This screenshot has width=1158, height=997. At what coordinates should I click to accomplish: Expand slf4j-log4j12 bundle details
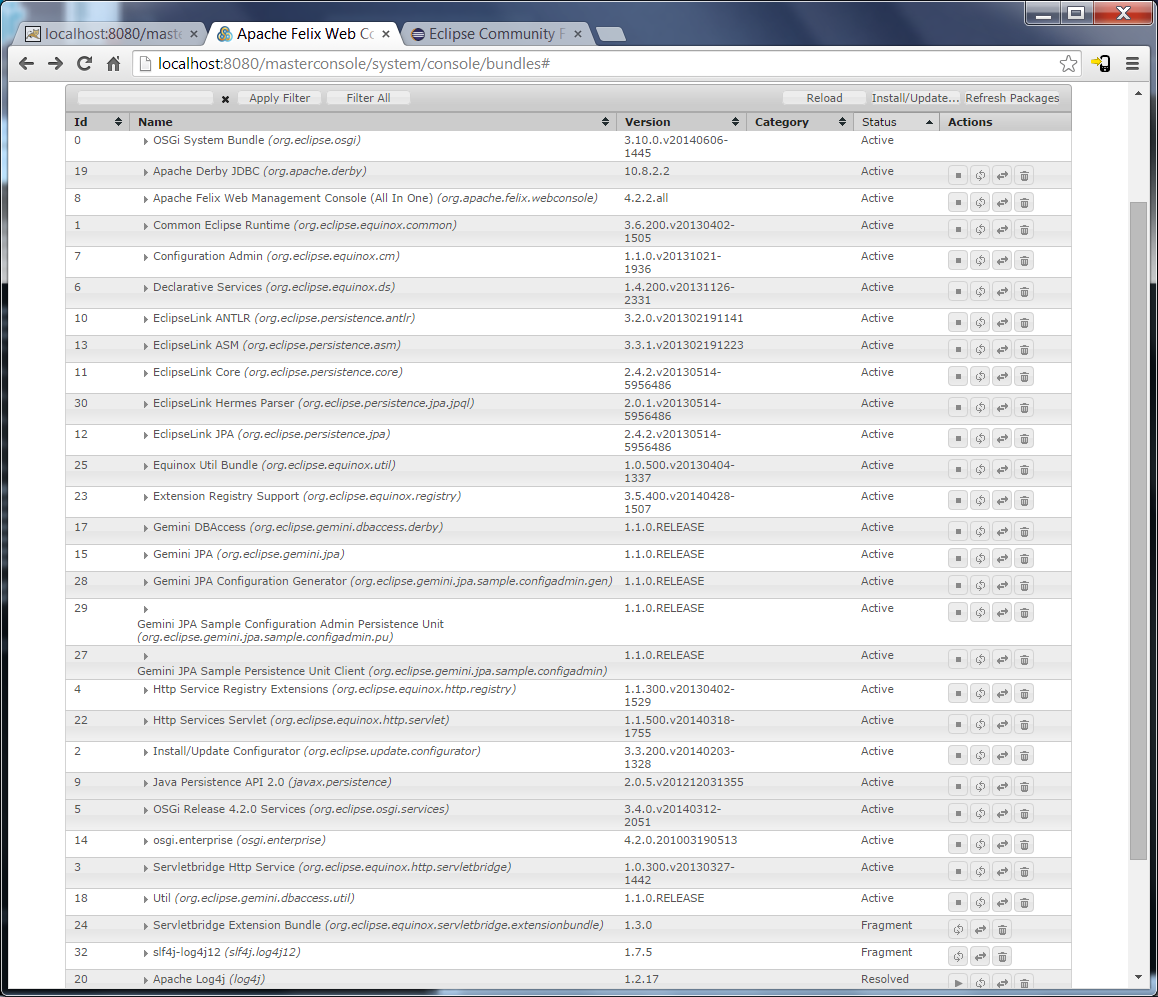point(145,953)
